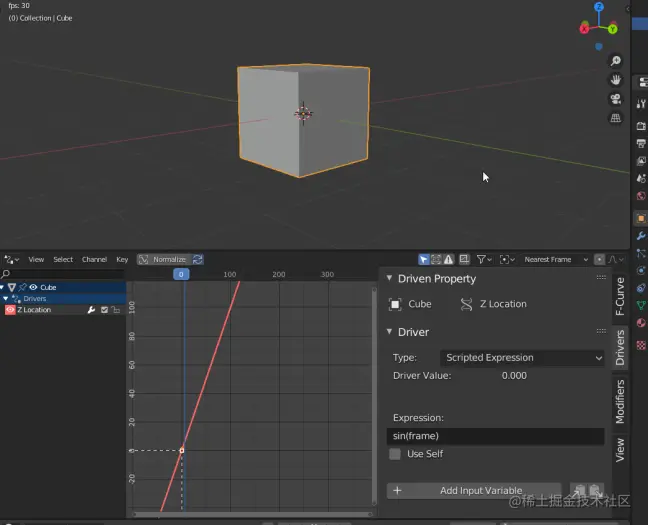
Task: Open the View Layer properties icon
Action: (x=641, y=161)
